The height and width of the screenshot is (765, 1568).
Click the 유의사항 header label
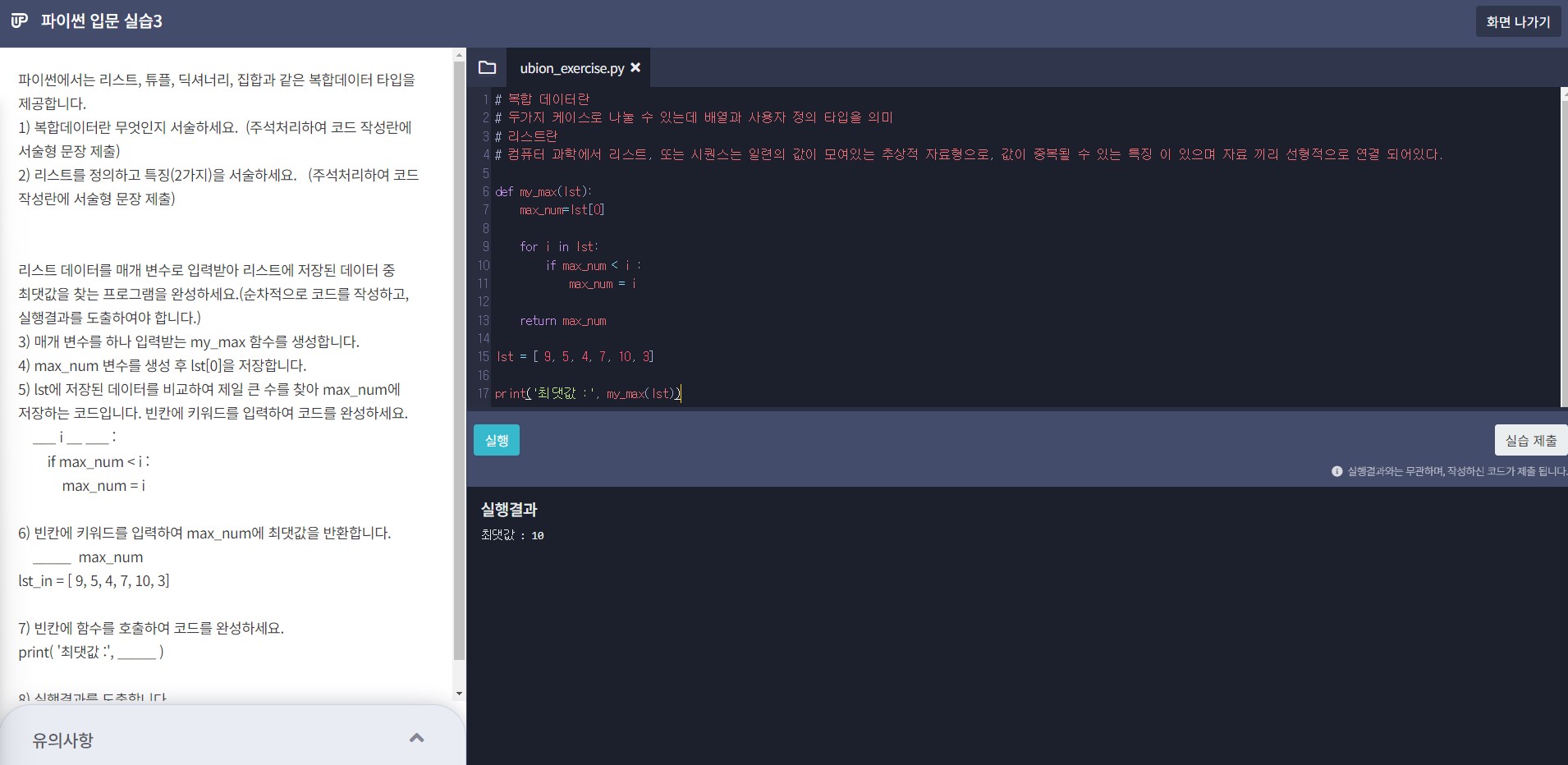63,740
